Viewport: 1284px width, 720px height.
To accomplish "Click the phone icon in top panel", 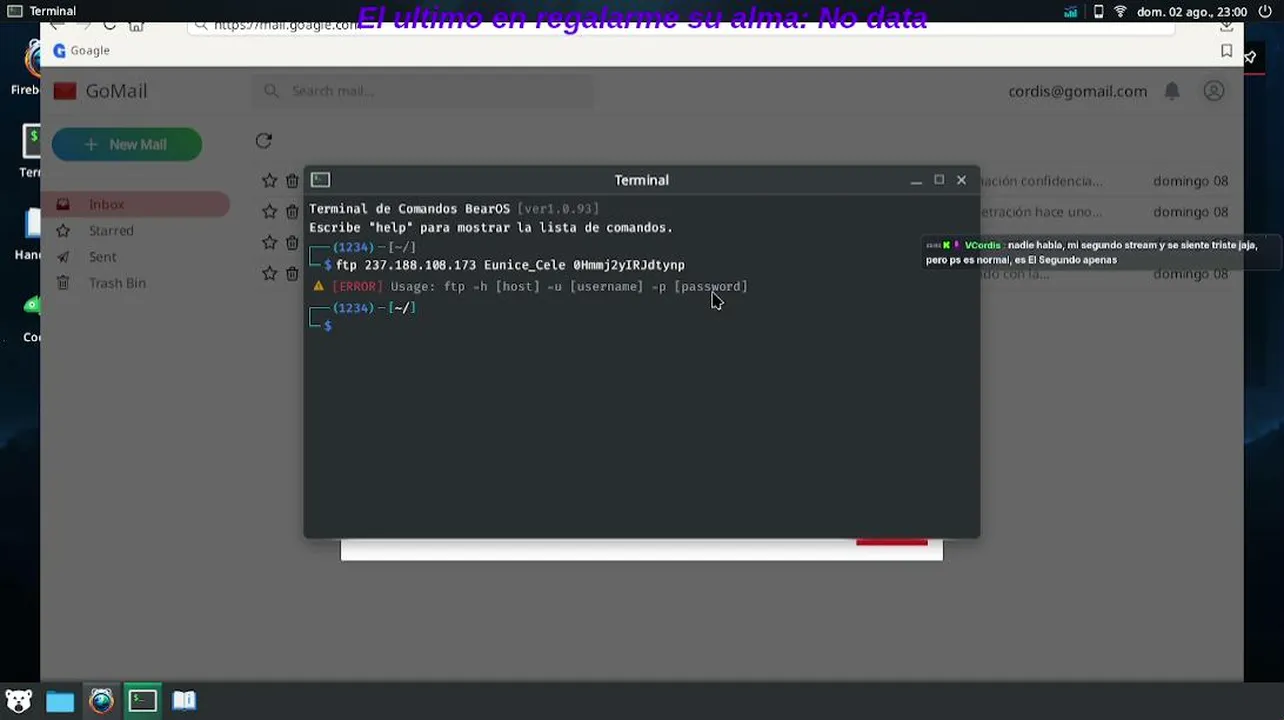I will 1098,12.
